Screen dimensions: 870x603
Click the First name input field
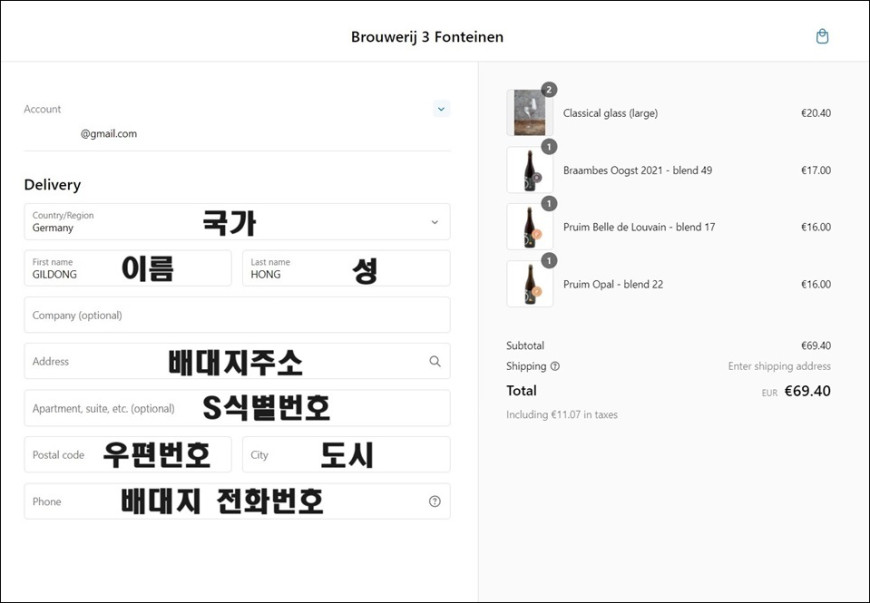point(128,268)
